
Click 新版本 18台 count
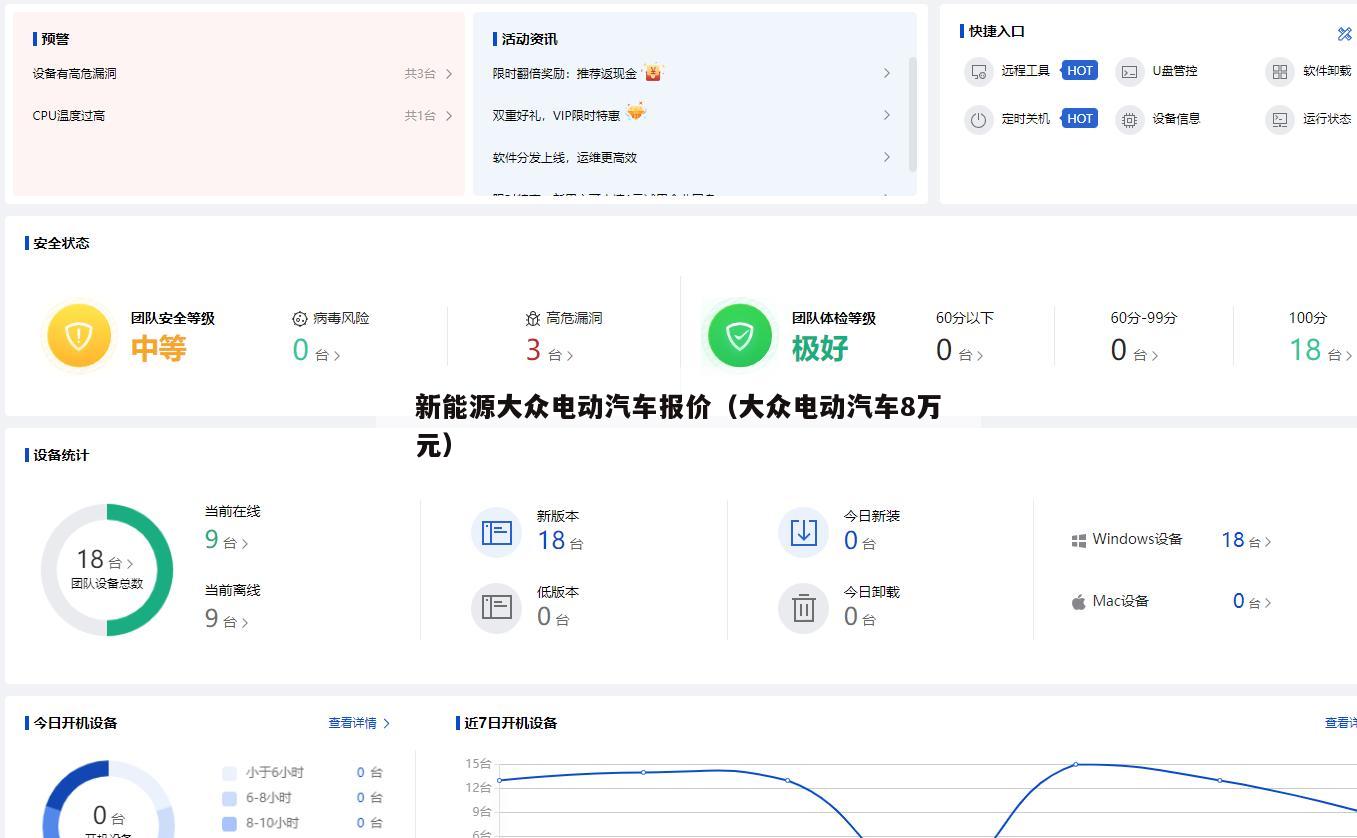pyautogui.click(x=559, y=541)
